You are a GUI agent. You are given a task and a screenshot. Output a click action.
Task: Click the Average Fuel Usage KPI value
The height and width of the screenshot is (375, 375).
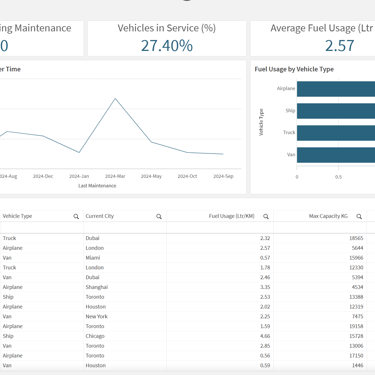coord(340,46)
